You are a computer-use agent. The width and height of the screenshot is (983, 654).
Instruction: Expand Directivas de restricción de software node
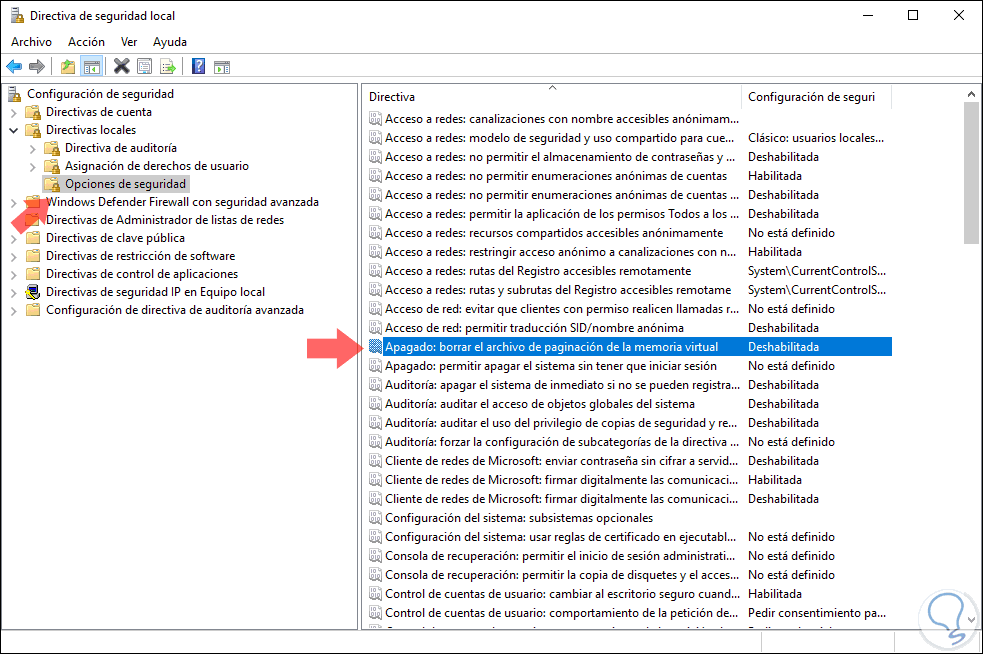pyautogui.click(x=14, y=256)
